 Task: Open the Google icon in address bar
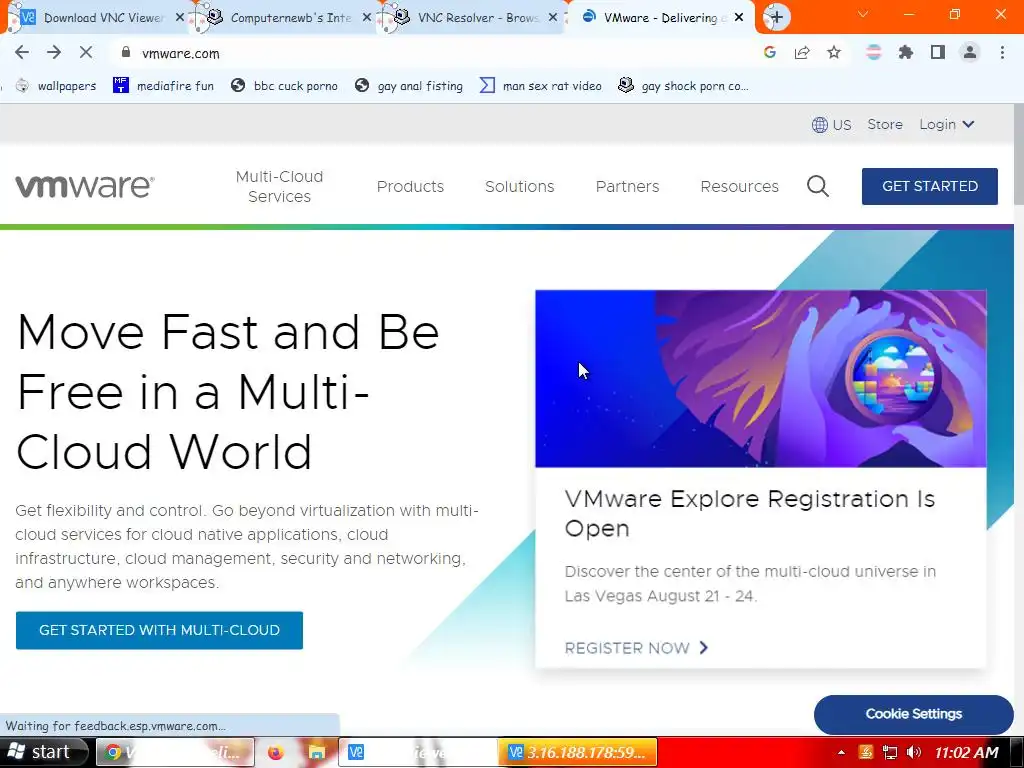click(769, 53)
